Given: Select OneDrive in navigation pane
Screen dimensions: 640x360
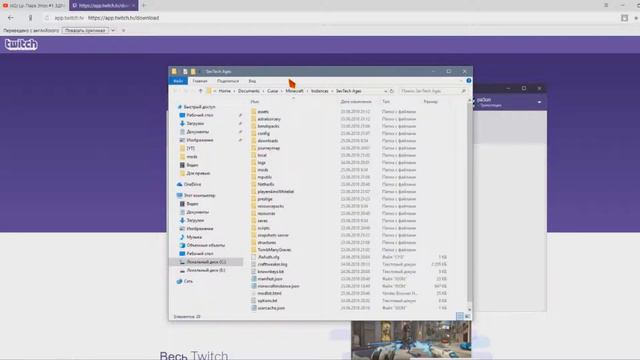Looking at the screenshot, I should (192, 184).
